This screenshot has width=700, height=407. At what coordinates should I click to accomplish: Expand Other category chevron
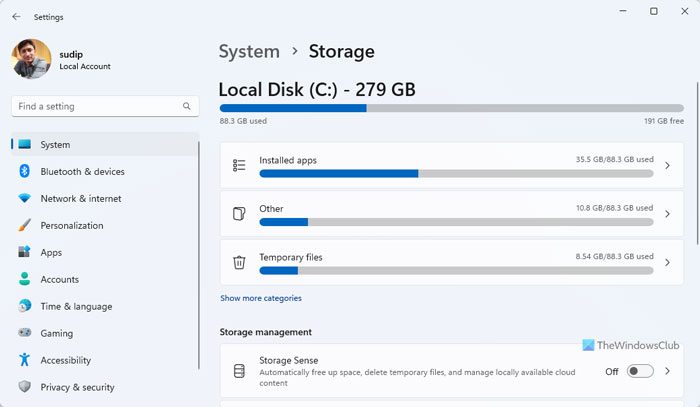(x=667, y=214)
